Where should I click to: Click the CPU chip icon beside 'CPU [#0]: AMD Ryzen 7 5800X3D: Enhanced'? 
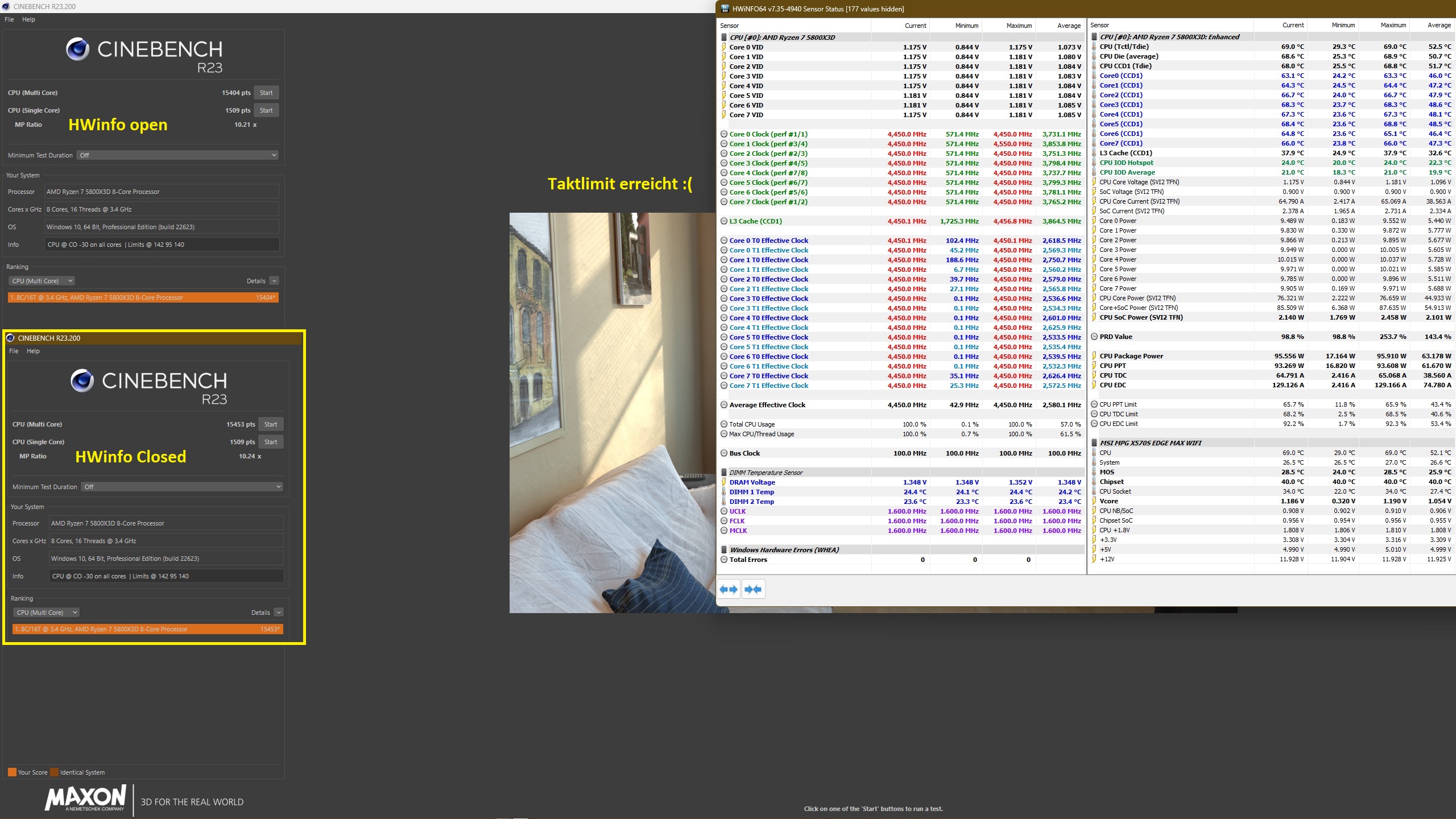[1094, 37]
